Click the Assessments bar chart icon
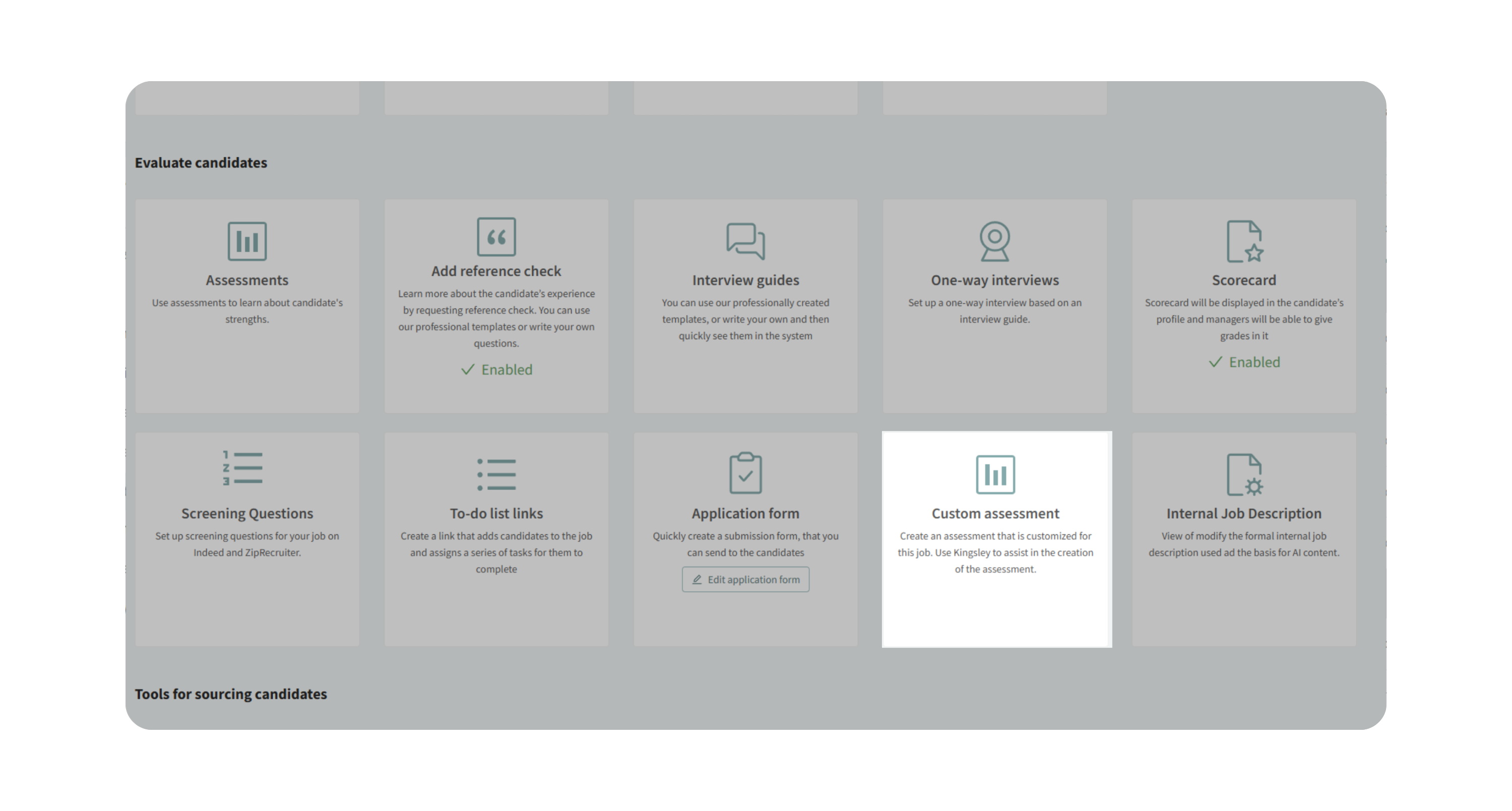1512x811 pixels. [x=247, y=241]
